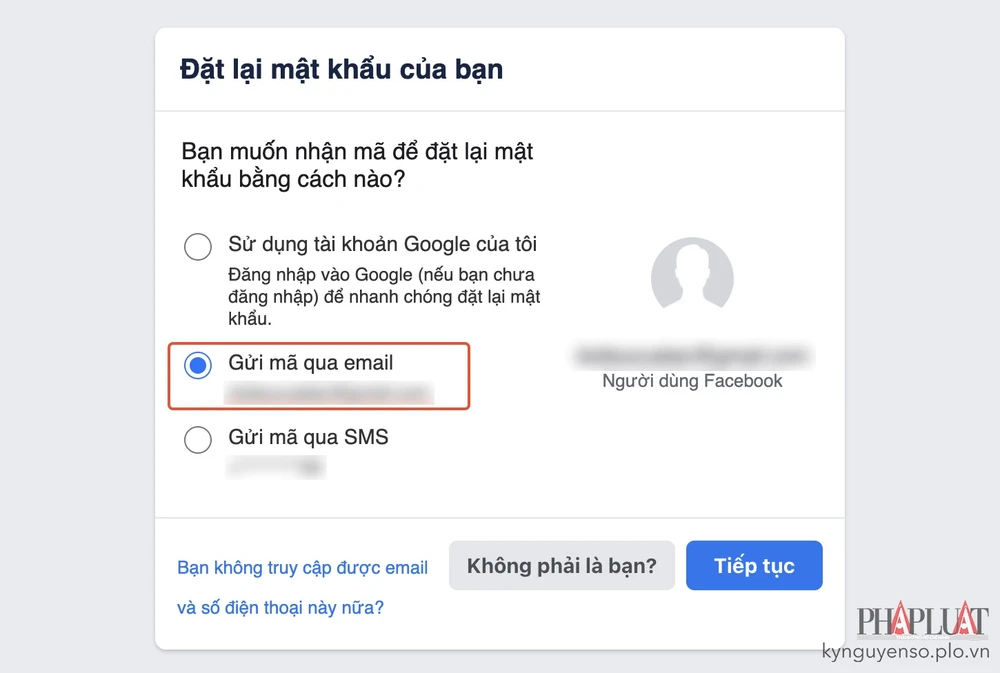Click the "Không phải là bạn?" button

coord(561,565)
